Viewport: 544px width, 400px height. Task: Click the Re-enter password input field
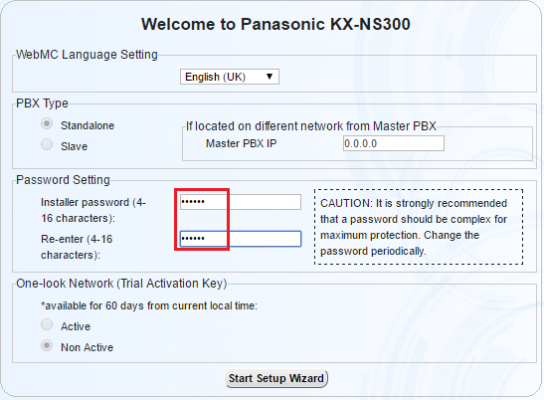point(240,239)
